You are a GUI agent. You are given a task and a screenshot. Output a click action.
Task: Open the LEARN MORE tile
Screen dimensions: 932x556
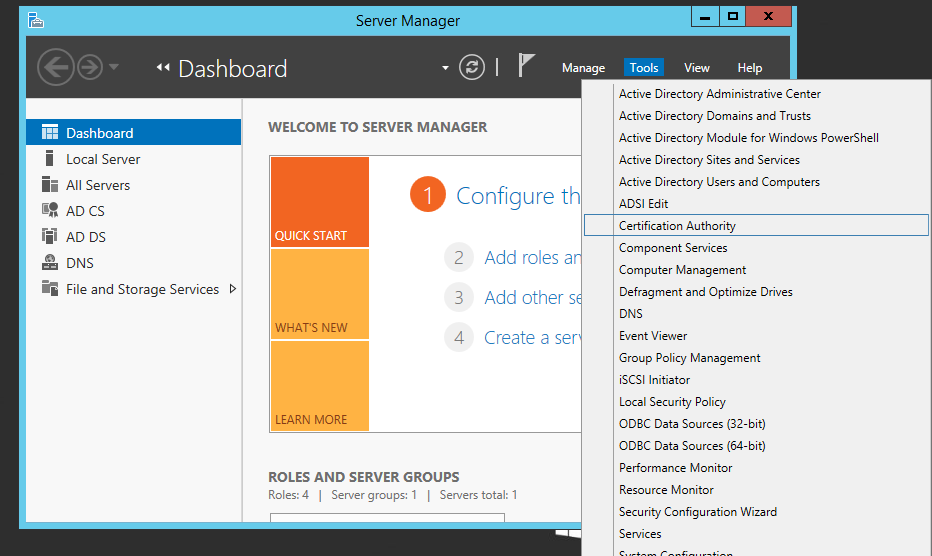point(320,386)
